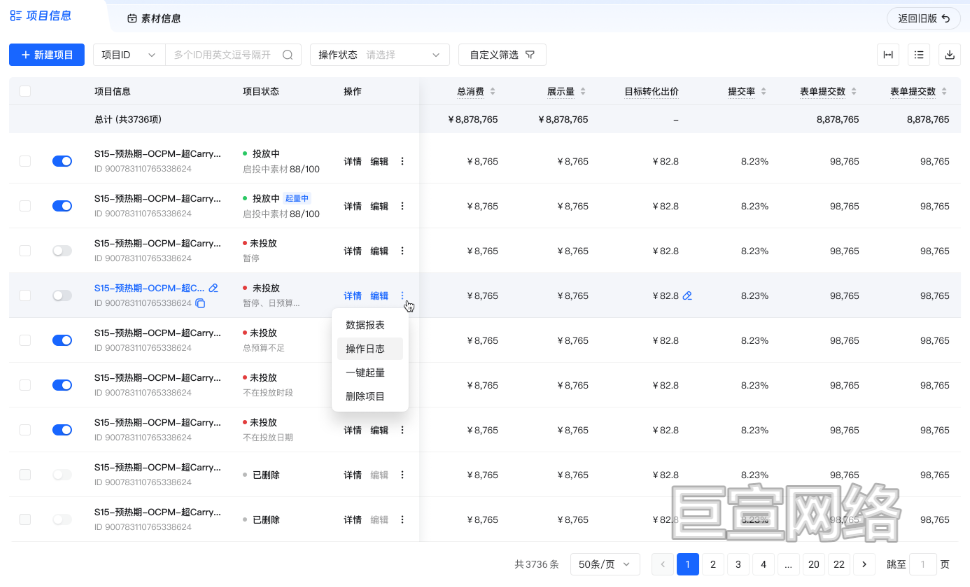The image size is (970, 587).
Task: Click the 总计 (共3736项) summary label
Action: coord(128,119)
